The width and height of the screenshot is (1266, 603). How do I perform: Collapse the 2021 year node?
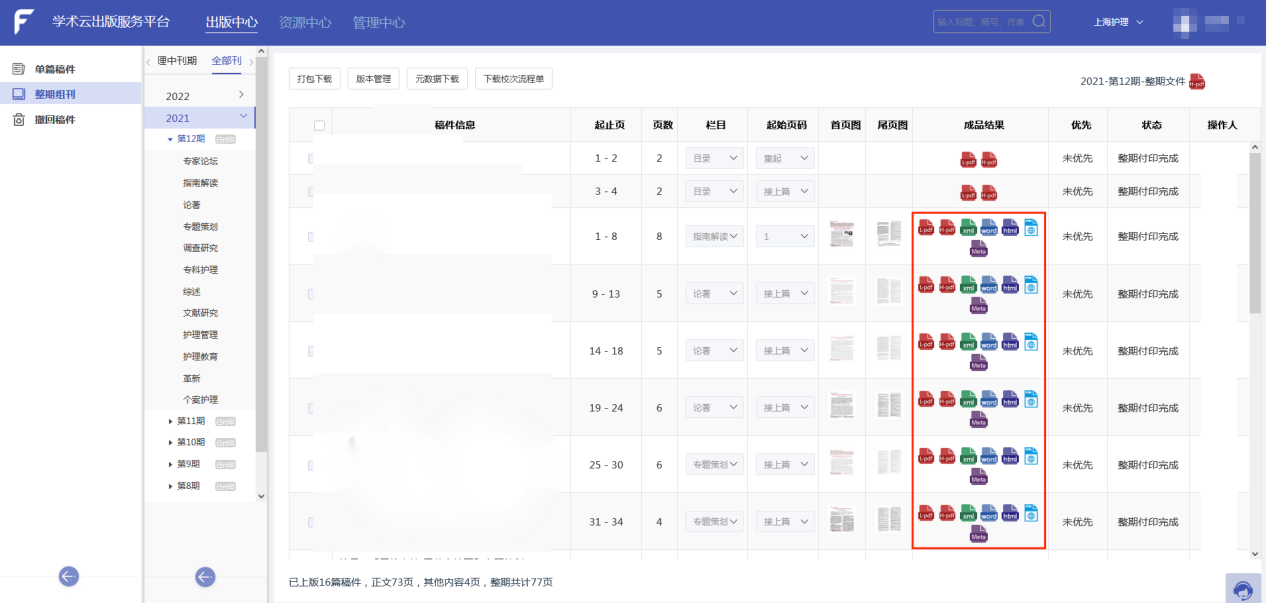click(x=245, y=116)
